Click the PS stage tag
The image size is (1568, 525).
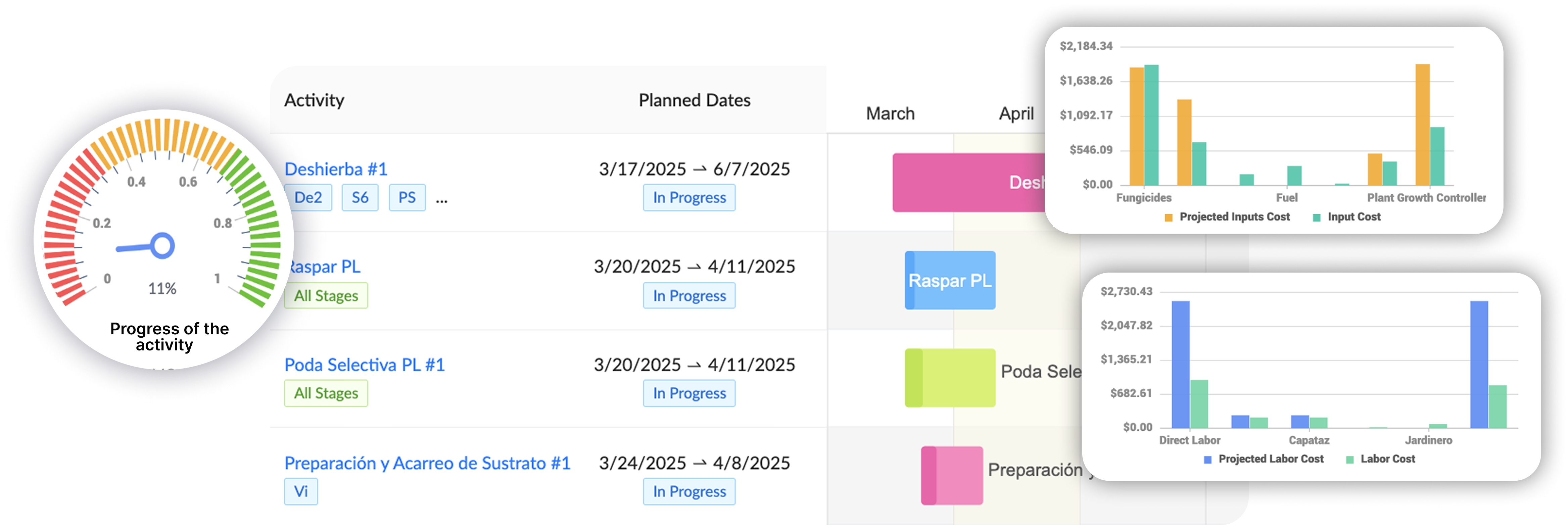pyautogui.click(x=407, y=198)
